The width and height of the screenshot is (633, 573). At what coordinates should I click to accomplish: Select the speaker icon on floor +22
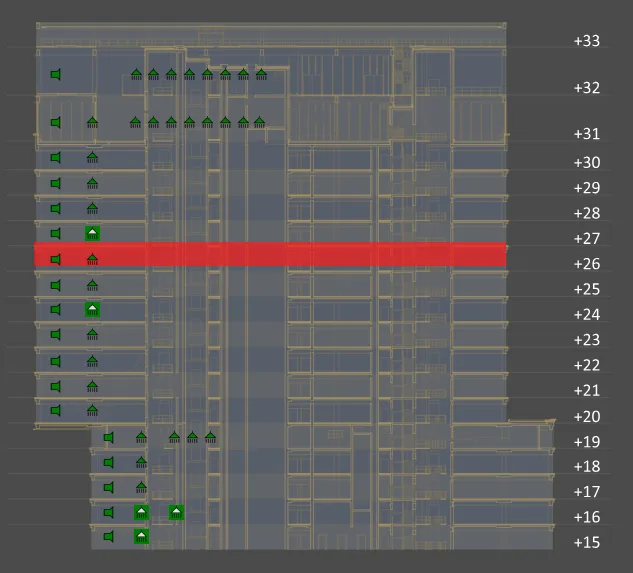coord(56,361)
